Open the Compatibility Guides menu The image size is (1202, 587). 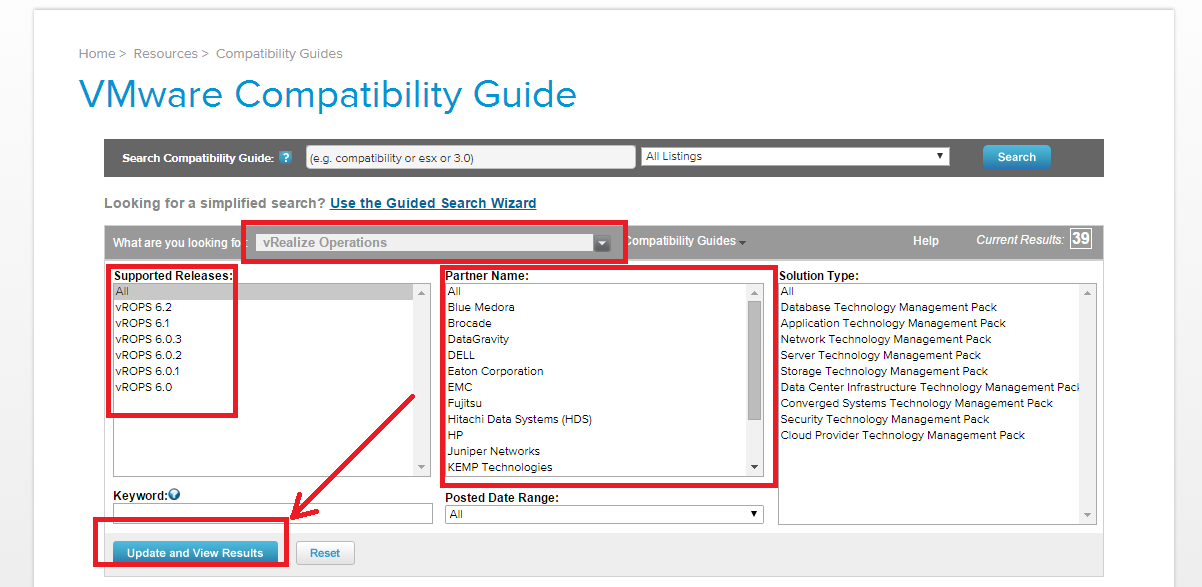point(686,241)
